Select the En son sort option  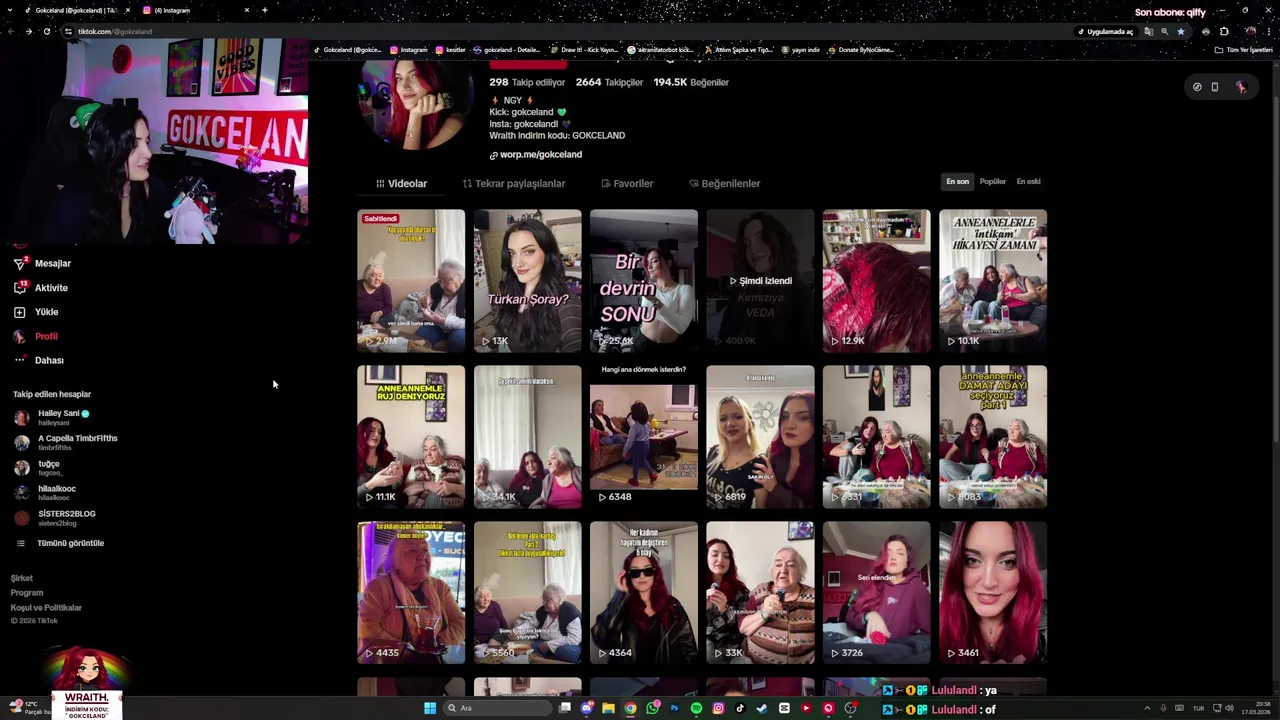click(958, 181)
